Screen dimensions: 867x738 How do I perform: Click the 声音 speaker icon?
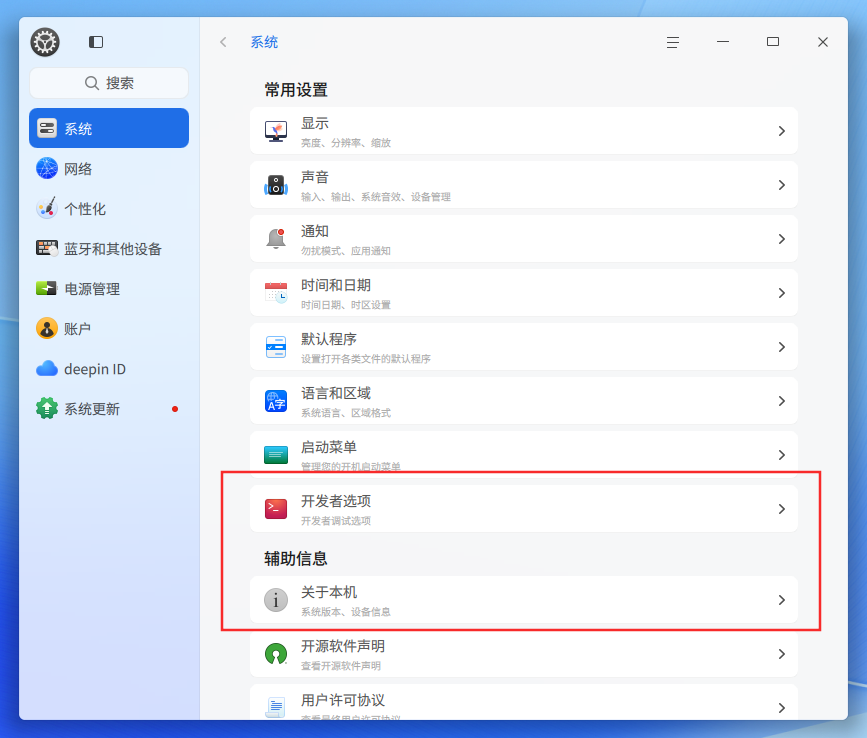(x=276, y=185)
